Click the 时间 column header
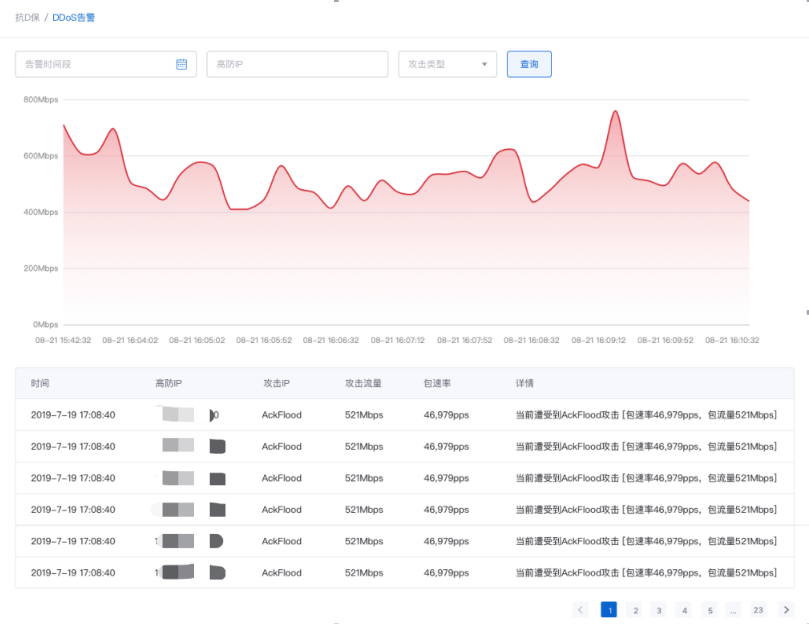This screenshot has width=809, height=624. (40, 383)
